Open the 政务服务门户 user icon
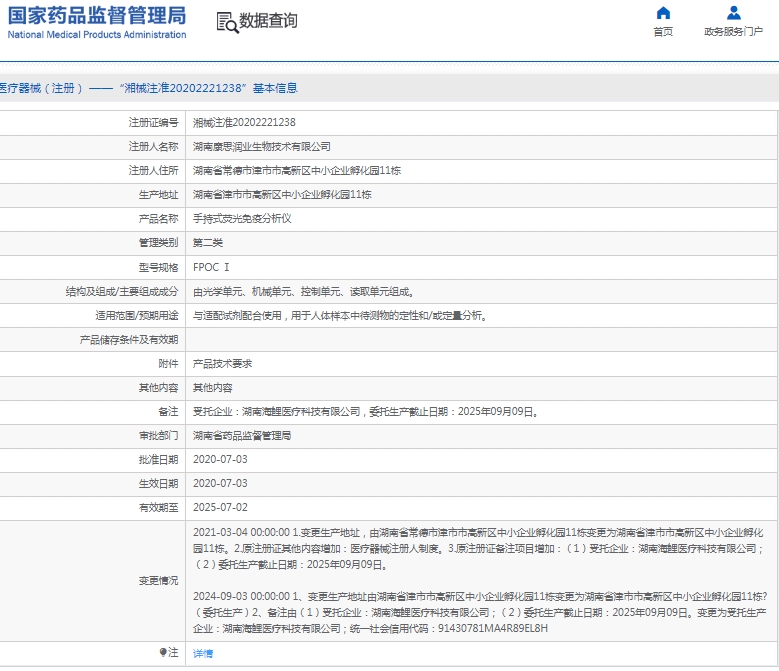Viewport: 779px width, 671px height. pyautogui.click(x=733, y=12)
